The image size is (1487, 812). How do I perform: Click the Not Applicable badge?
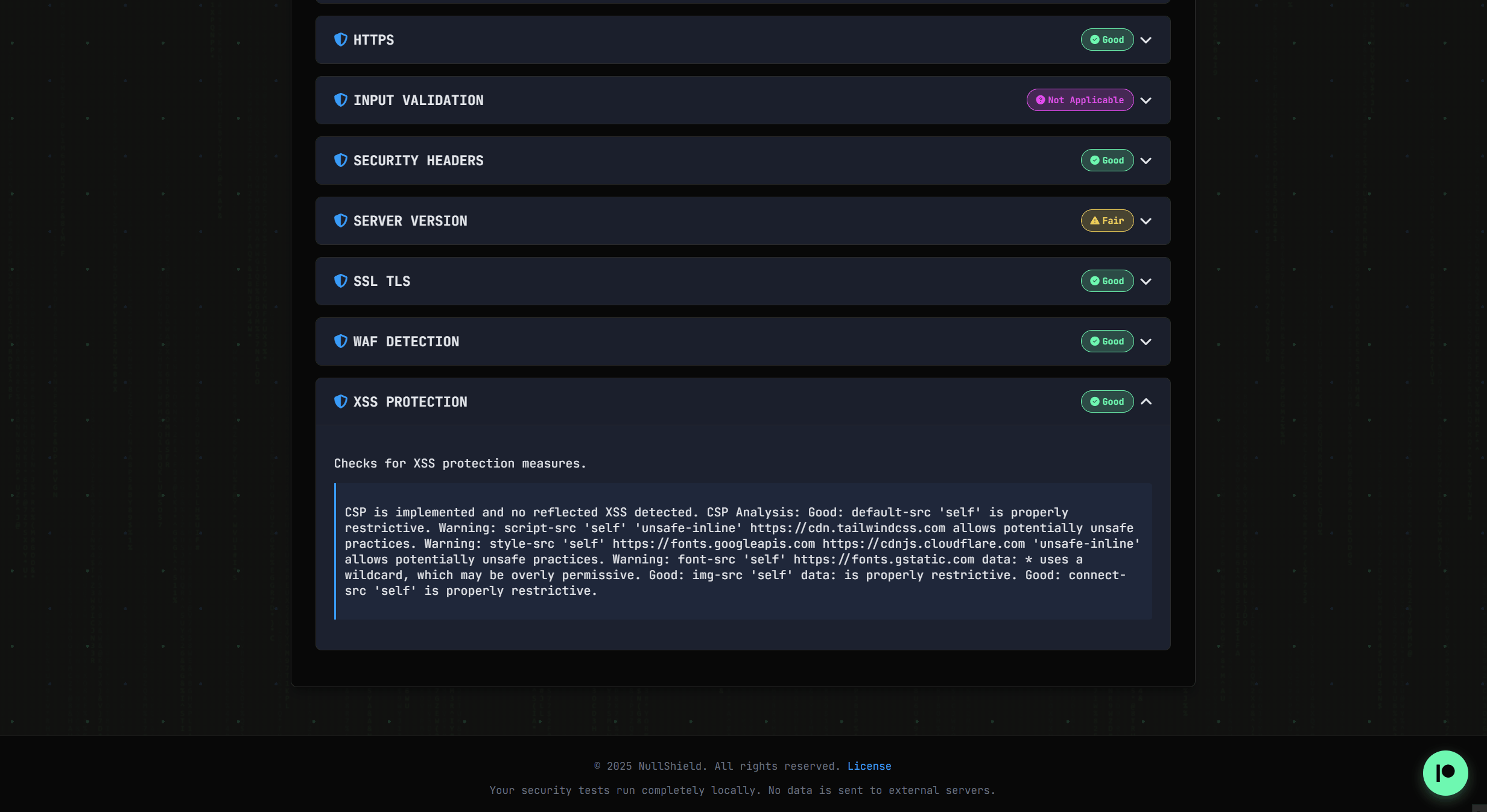point(1079,100)
